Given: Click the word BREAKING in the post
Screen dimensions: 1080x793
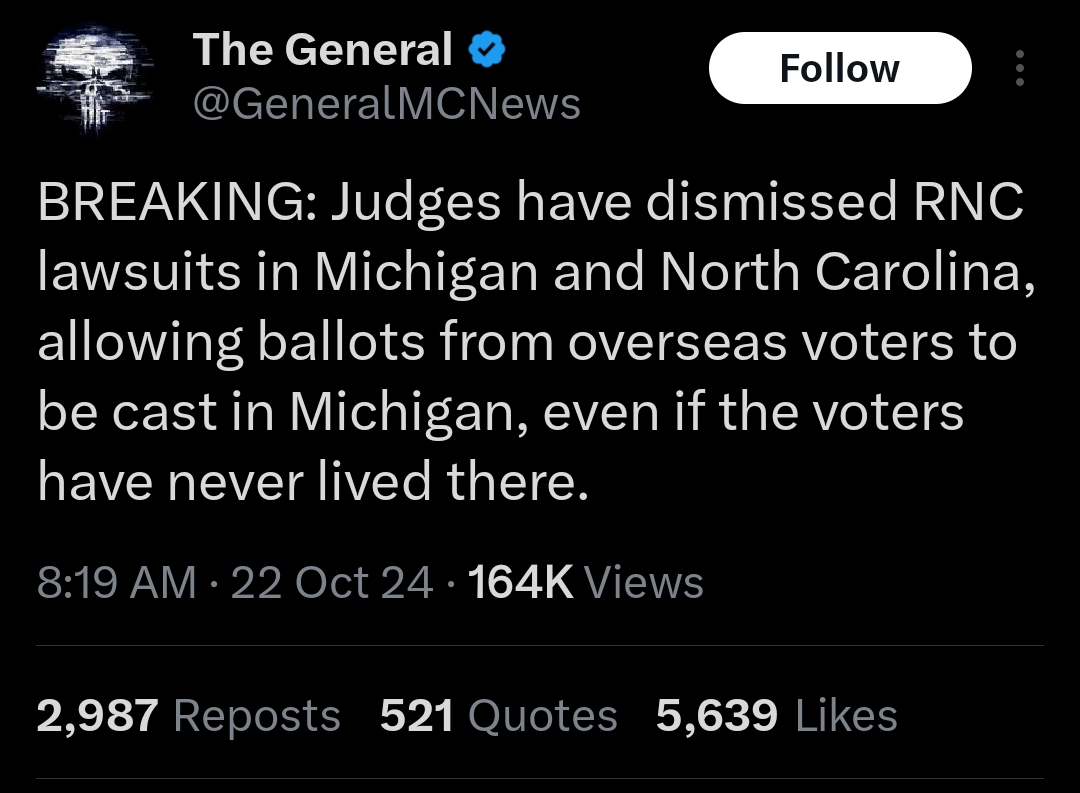Looking at the screenshot, I should [x=173, y=203].
